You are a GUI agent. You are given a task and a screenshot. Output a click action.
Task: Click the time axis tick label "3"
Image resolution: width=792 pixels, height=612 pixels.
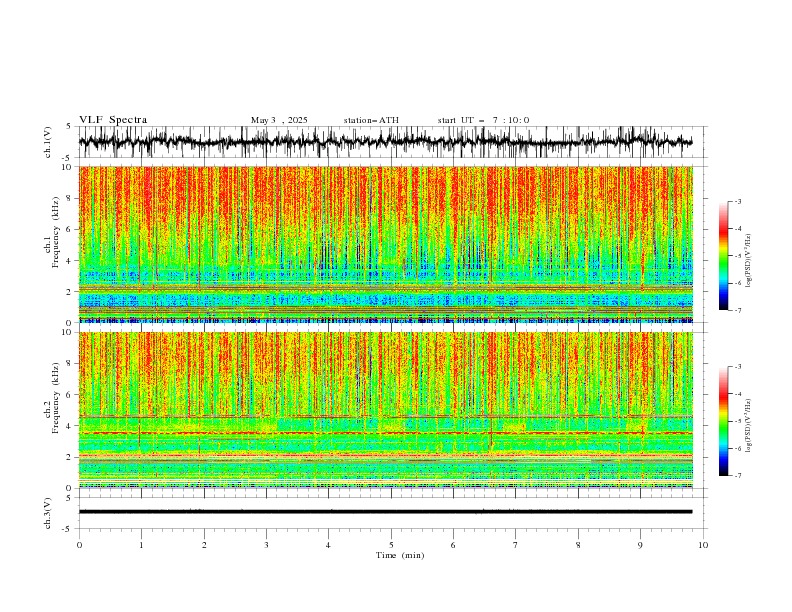pos(266,545)
